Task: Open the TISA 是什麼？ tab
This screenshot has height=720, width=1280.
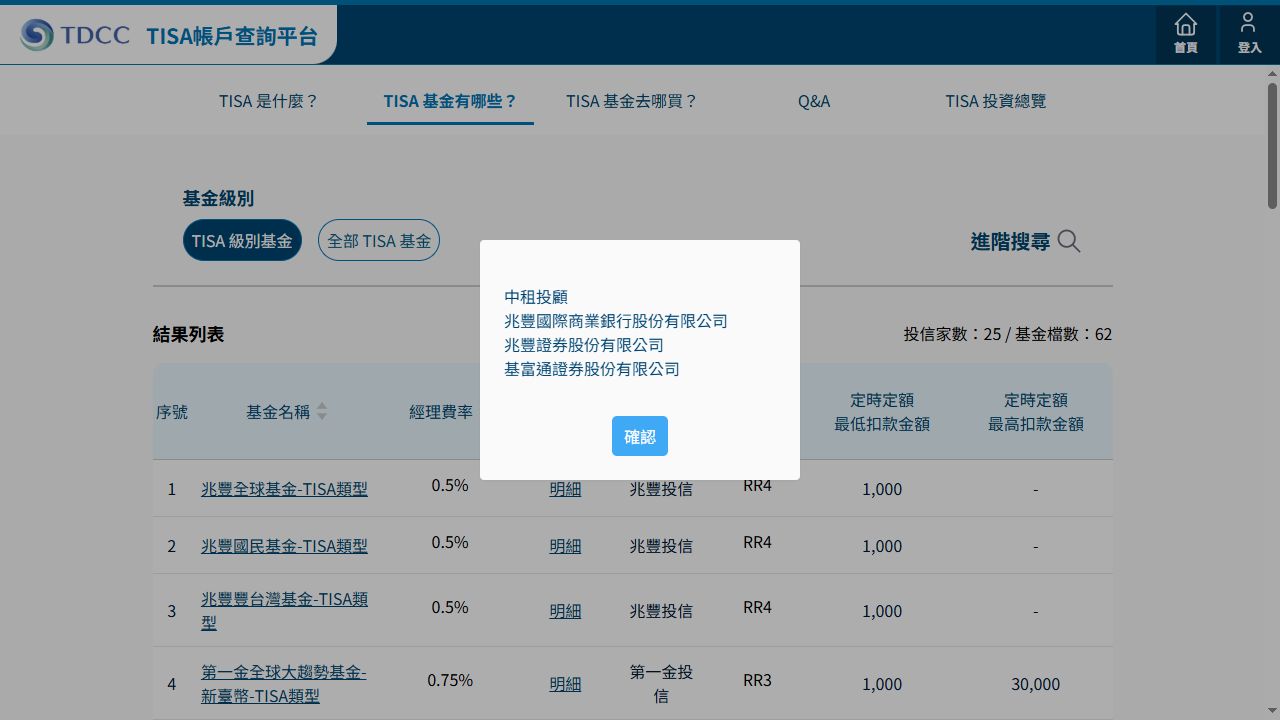Action: [269, 101]
